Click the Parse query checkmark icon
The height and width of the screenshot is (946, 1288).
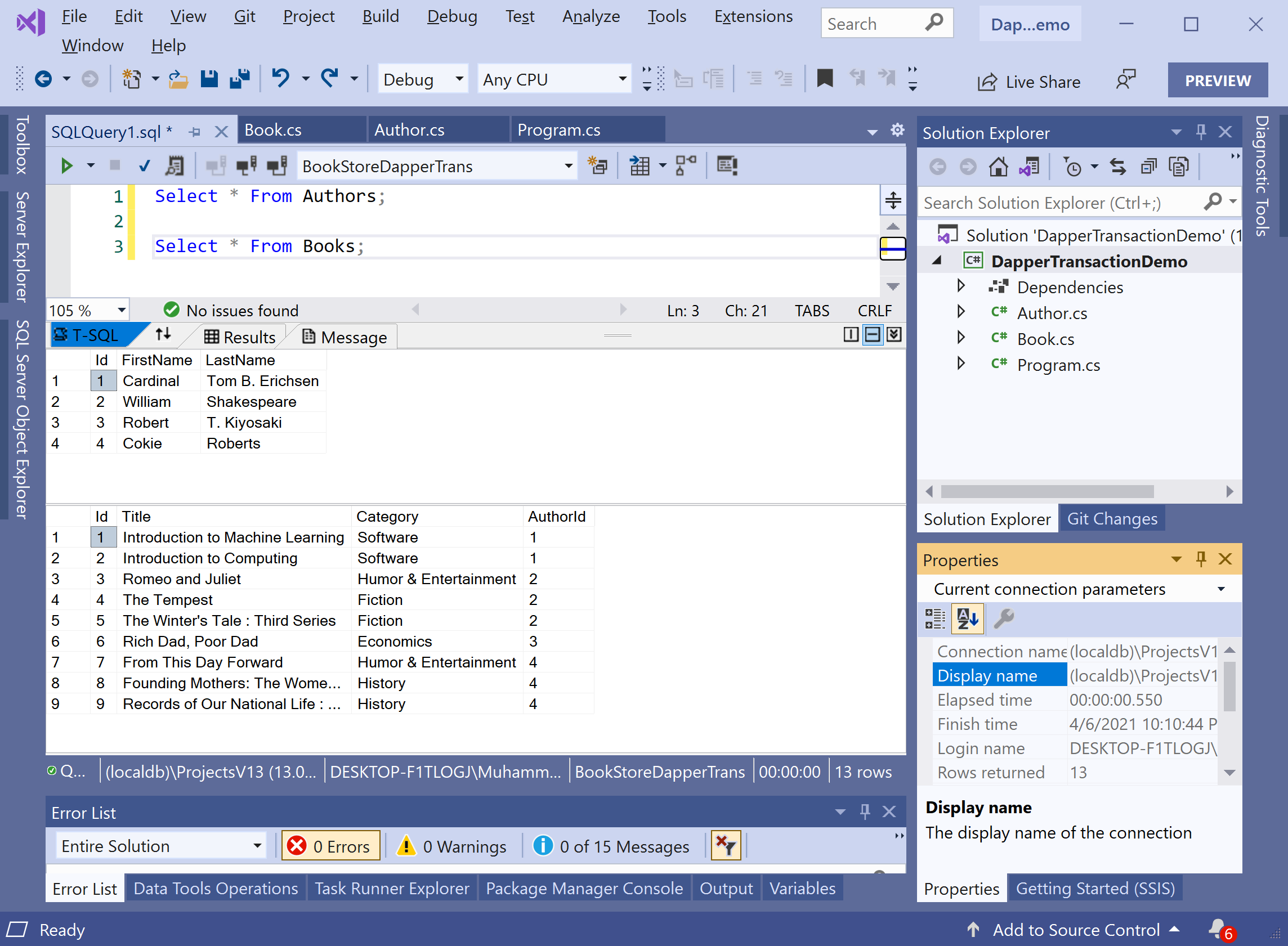click(x=144, y=166)
